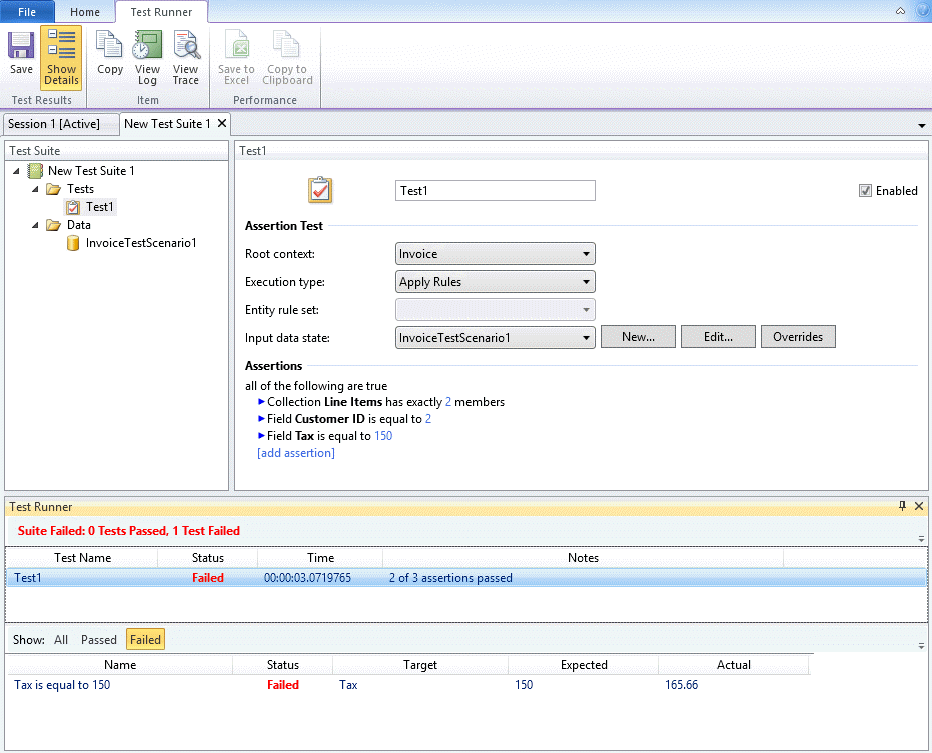Switch to Session 1 [Active] tab

pyautogui.click(x=54, y=124)
